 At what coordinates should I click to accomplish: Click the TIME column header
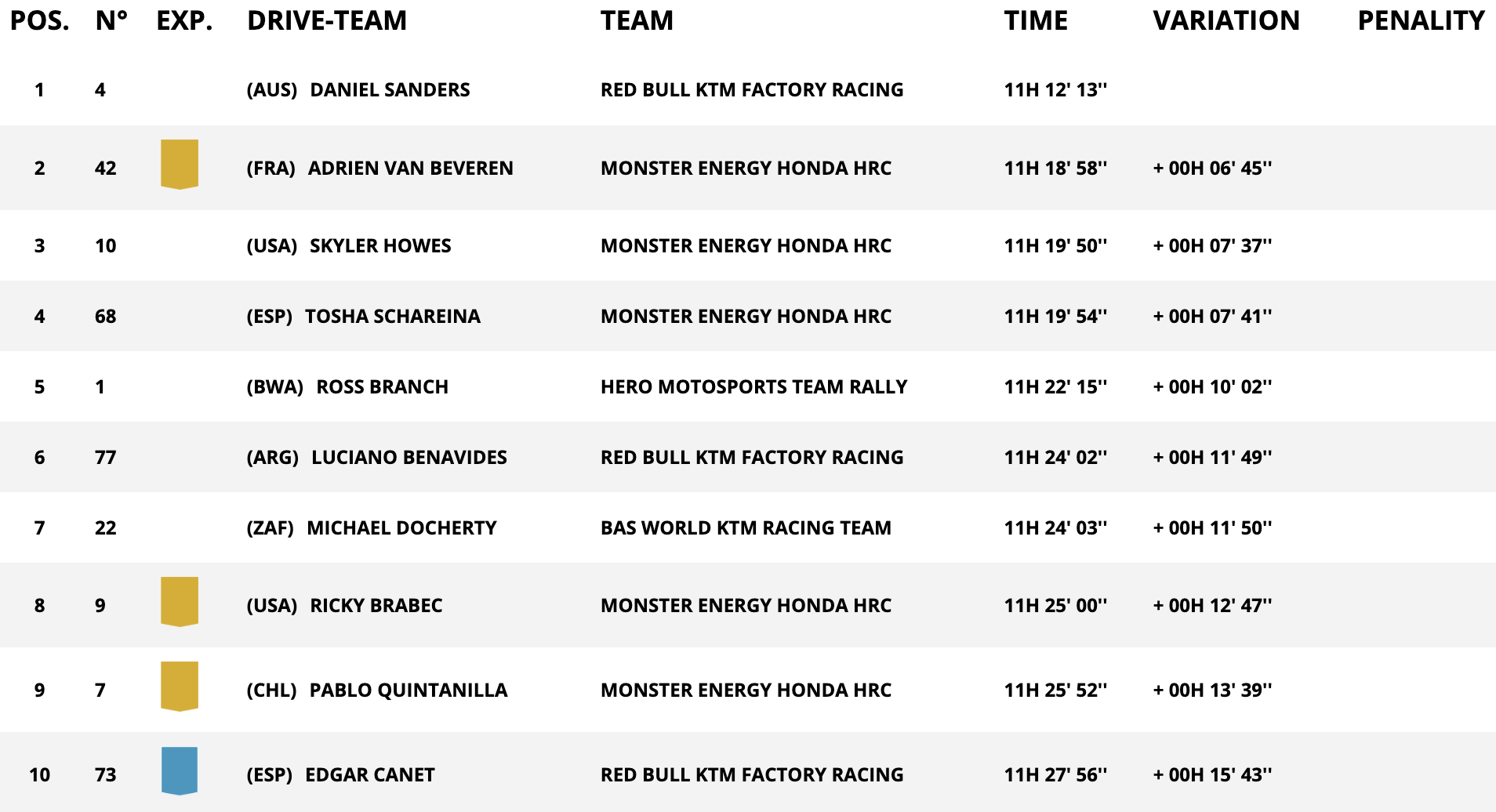tap(1036, 20)
